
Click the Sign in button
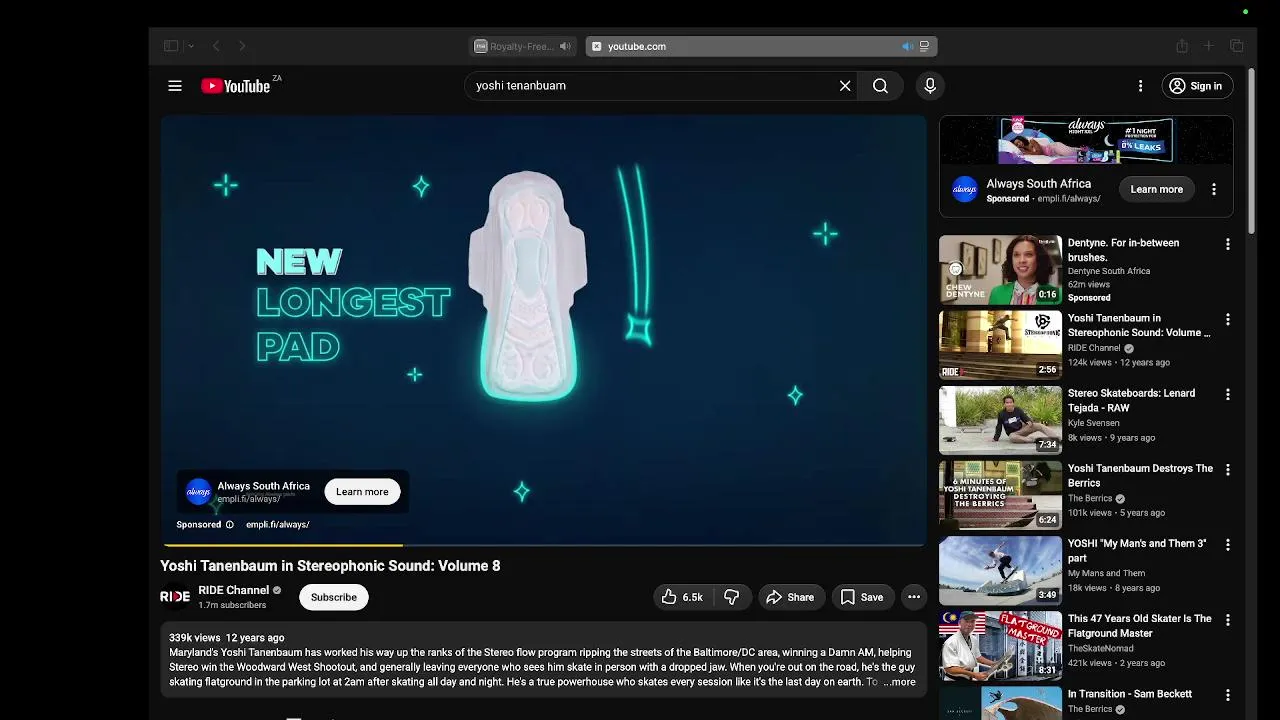click(x=1196, y=86)
